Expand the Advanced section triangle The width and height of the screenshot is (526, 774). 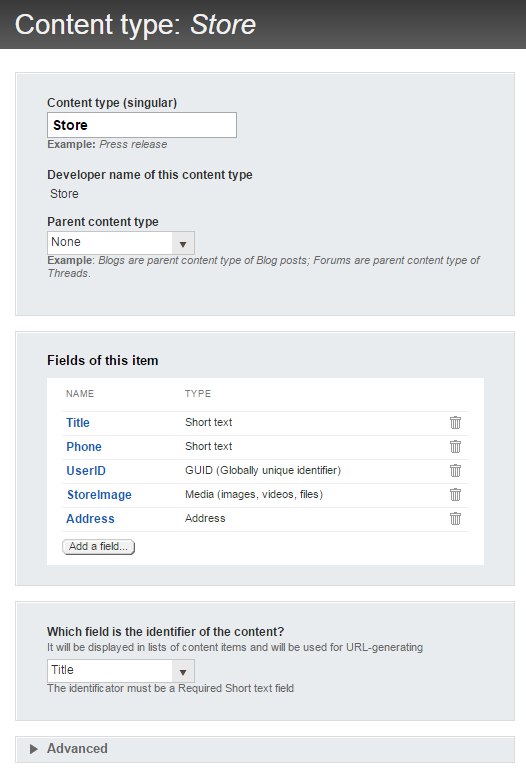click(x=34, y=749)
